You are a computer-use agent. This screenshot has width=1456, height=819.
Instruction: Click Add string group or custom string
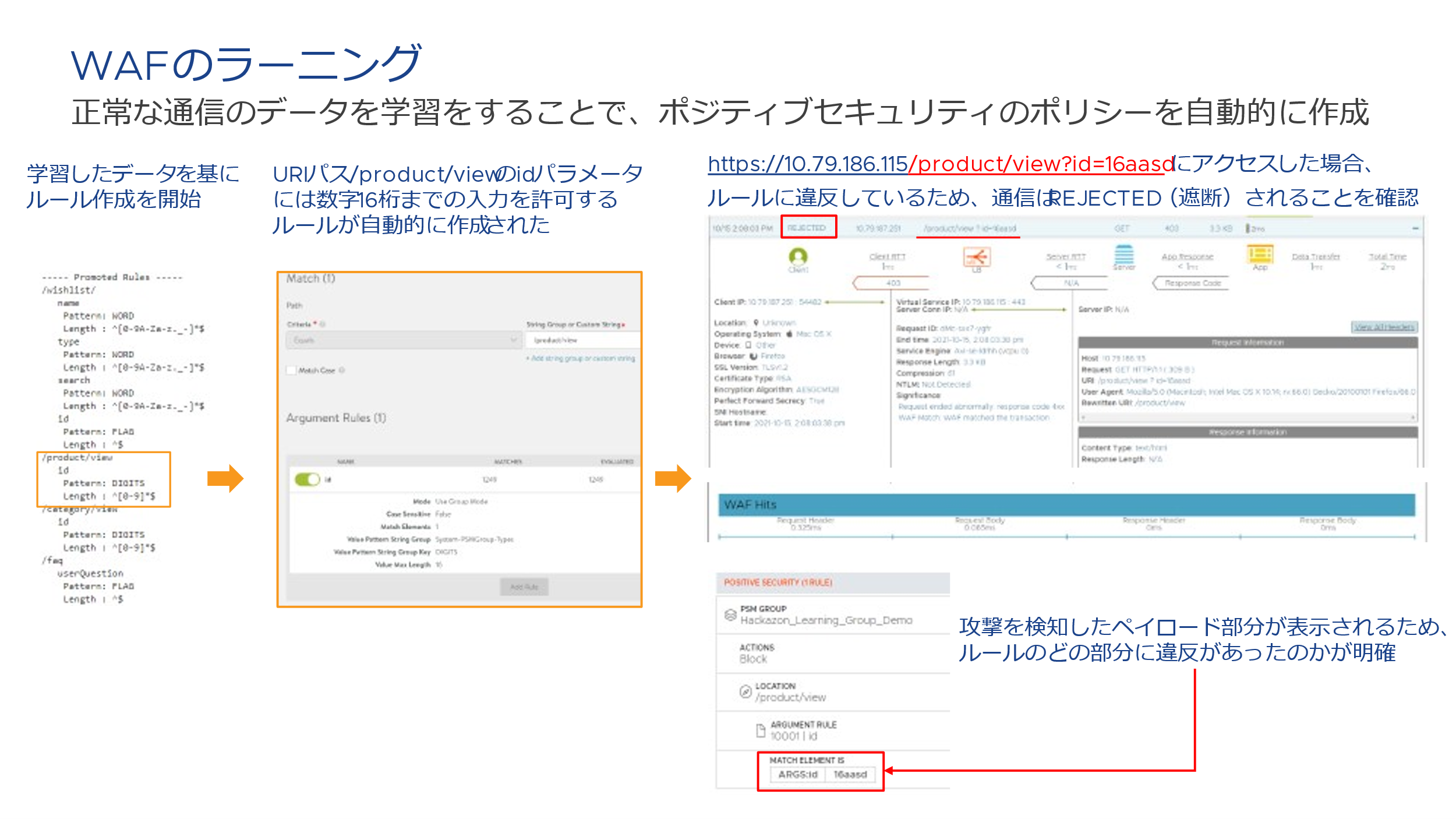tap(582, 359)
